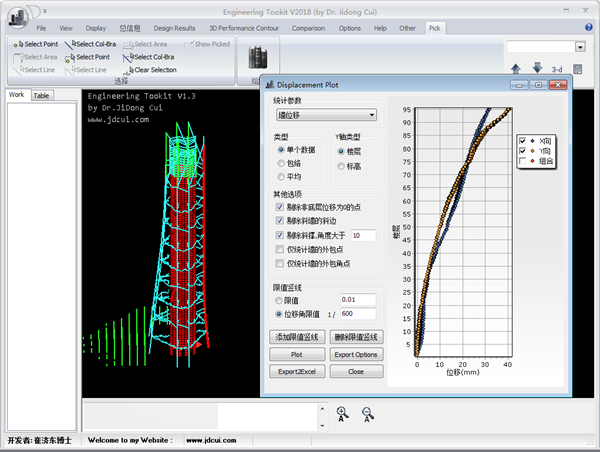Click the second-row greyed Select Area tool

(35, 57)
